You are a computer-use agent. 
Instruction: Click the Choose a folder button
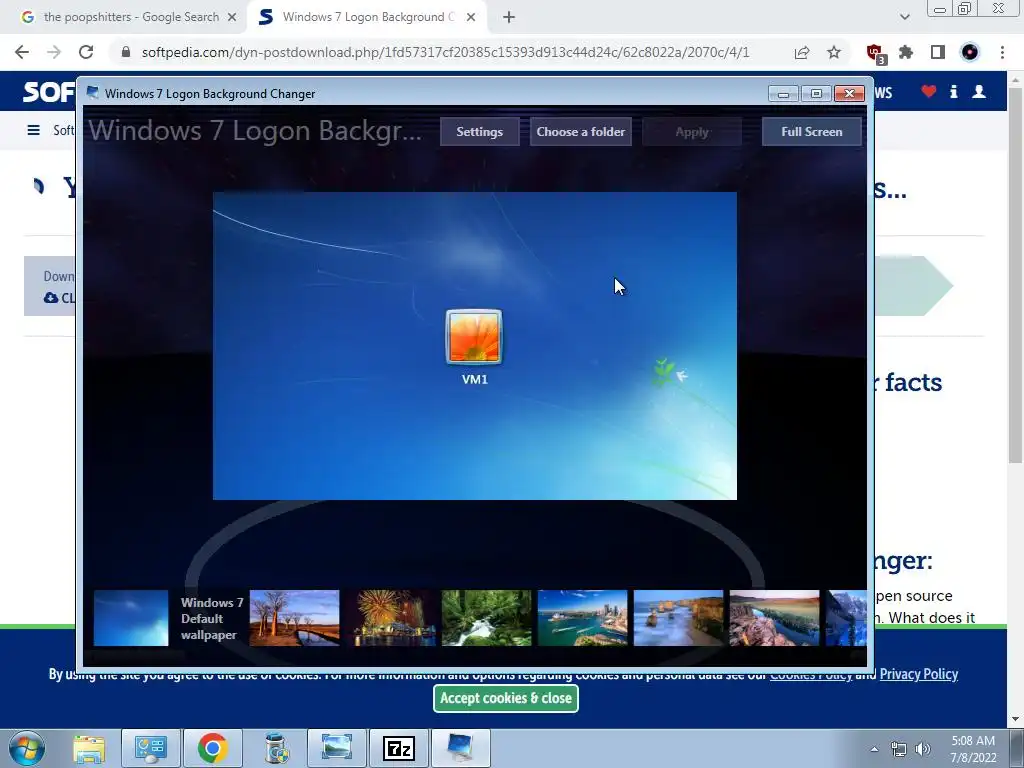(581, 132)
